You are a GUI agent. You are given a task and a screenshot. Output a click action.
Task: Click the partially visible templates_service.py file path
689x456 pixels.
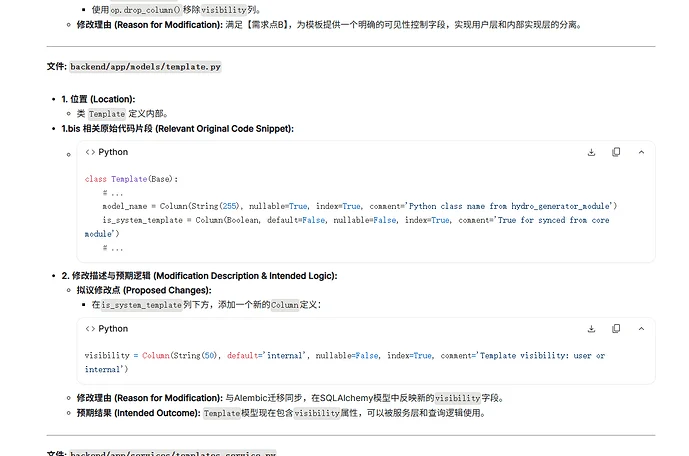coord(173,453)
